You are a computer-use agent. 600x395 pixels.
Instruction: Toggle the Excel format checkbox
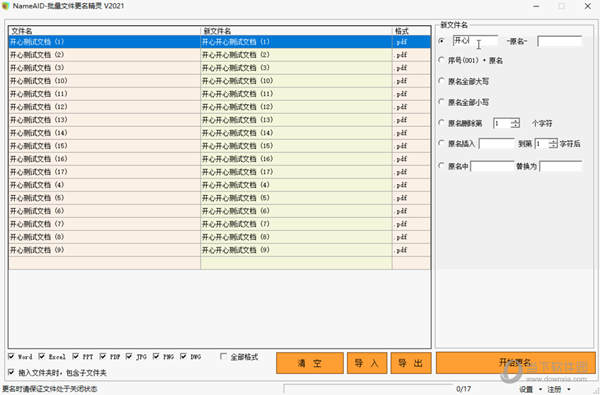pos(42,356)
